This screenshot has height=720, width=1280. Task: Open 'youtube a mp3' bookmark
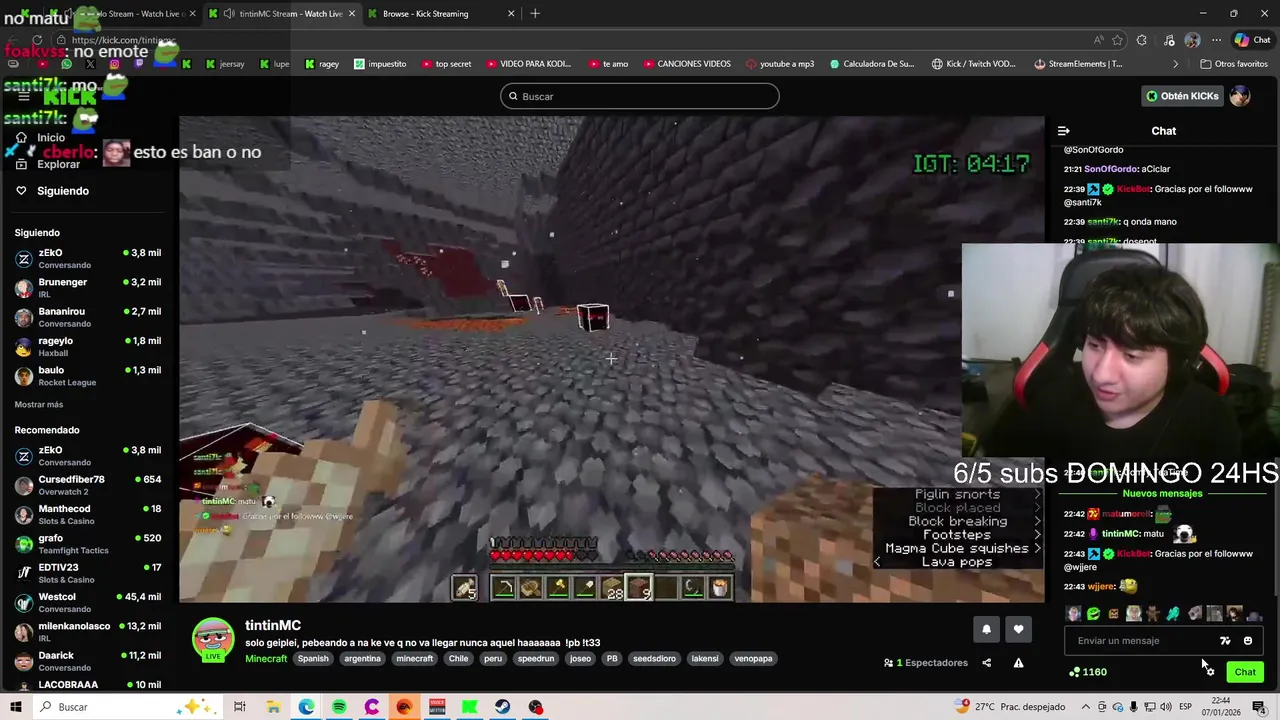click(780, 64)
